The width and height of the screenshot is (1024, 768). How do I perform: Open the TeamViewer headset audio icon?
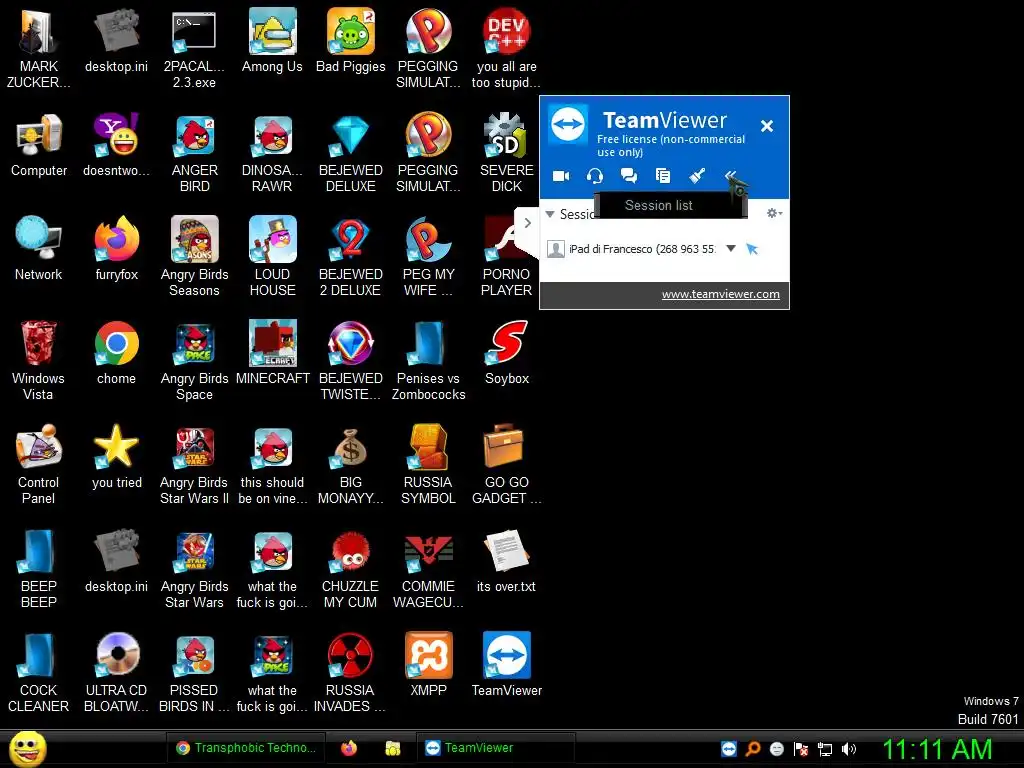click(594, 176)
